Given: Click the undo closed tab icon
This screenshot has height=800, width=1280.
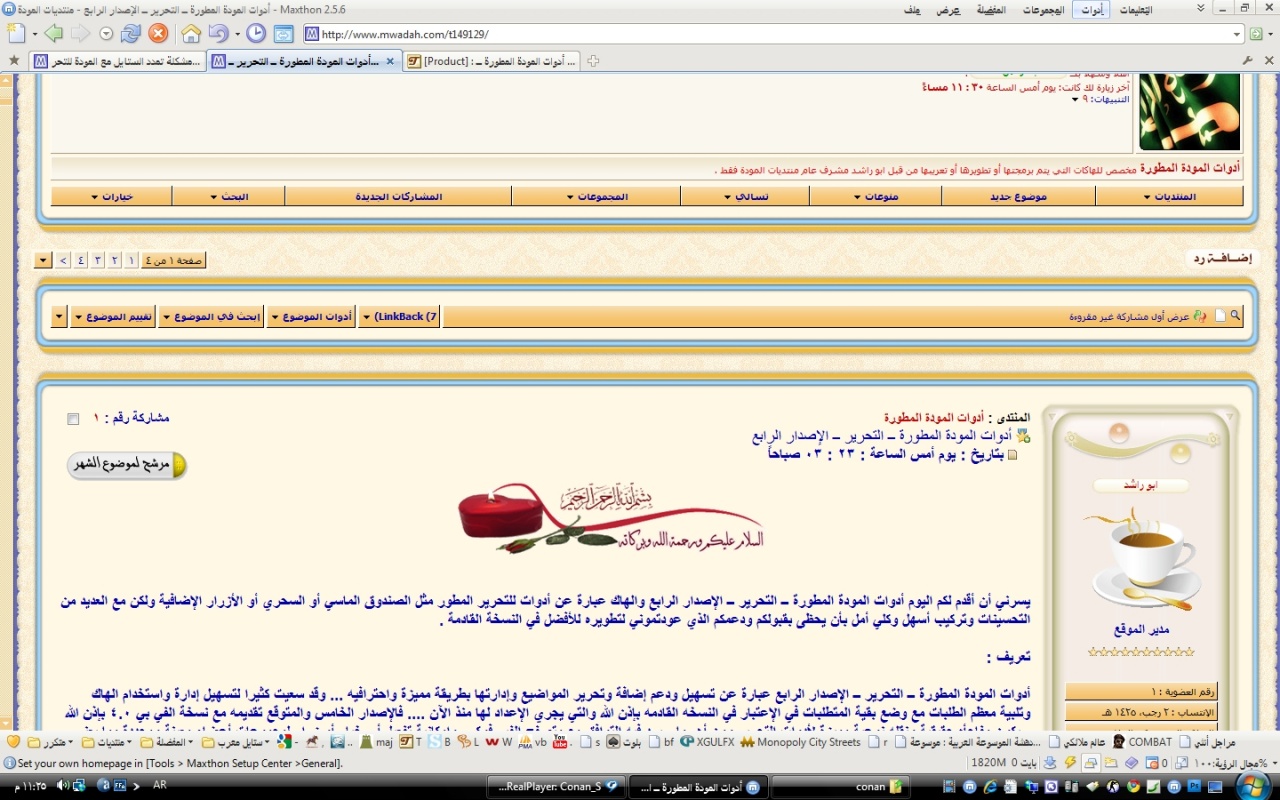Looking at the screenshot, I should [217, 34].
